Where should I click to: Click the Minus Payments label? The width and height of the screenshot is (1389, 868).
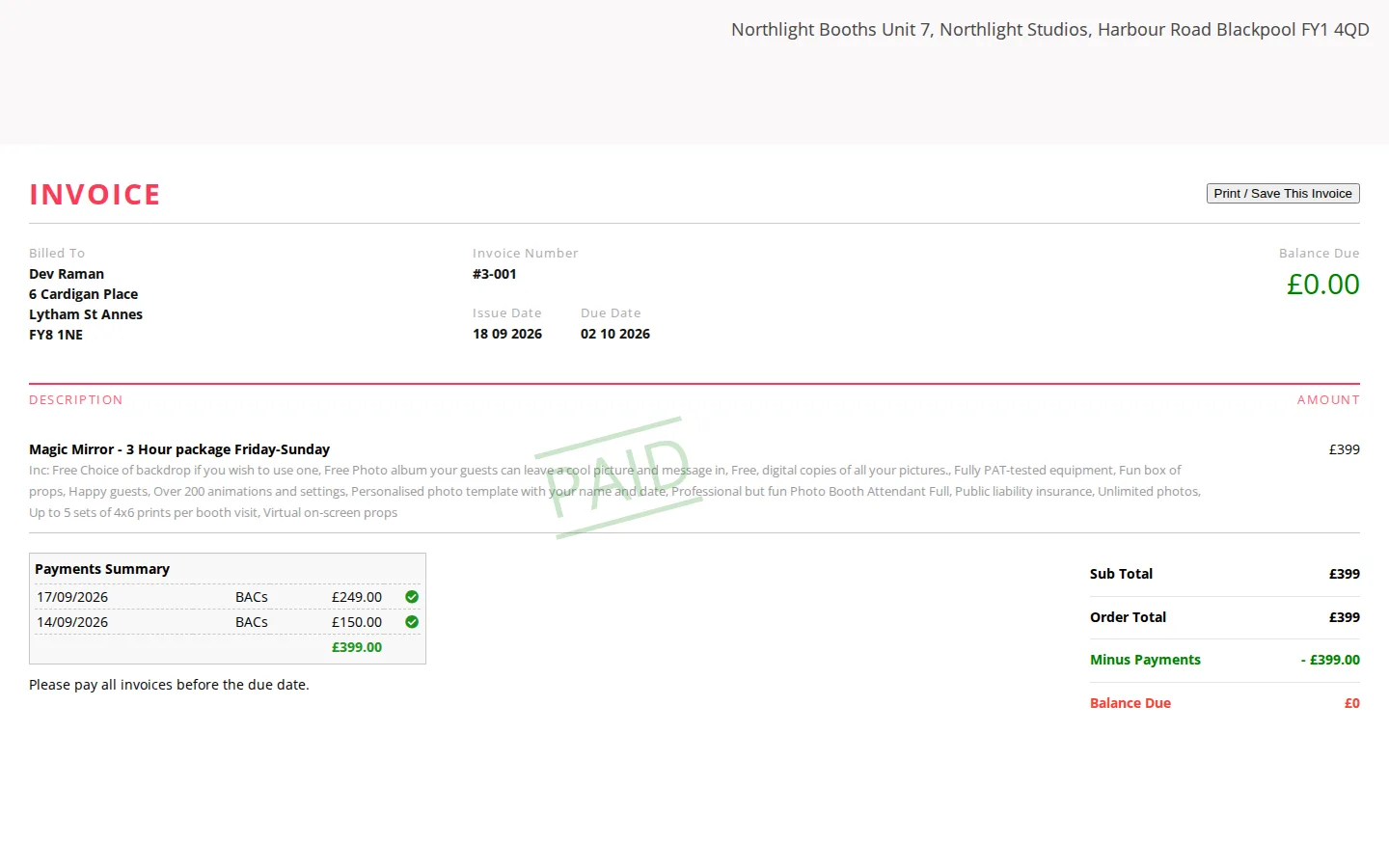pyautogui.click(x=1145, y=660)
